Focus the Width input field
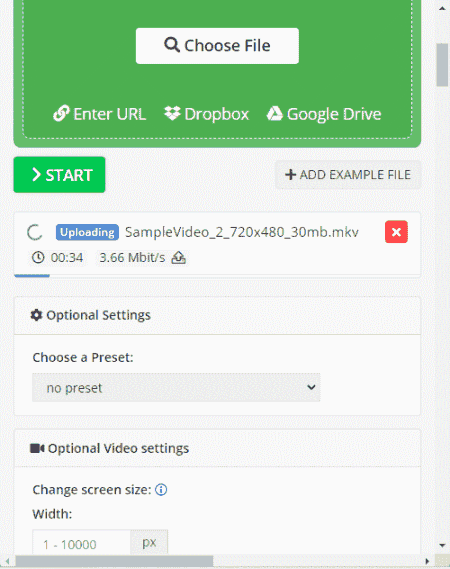This screenshot has height=569, width=450. (81, 542)
